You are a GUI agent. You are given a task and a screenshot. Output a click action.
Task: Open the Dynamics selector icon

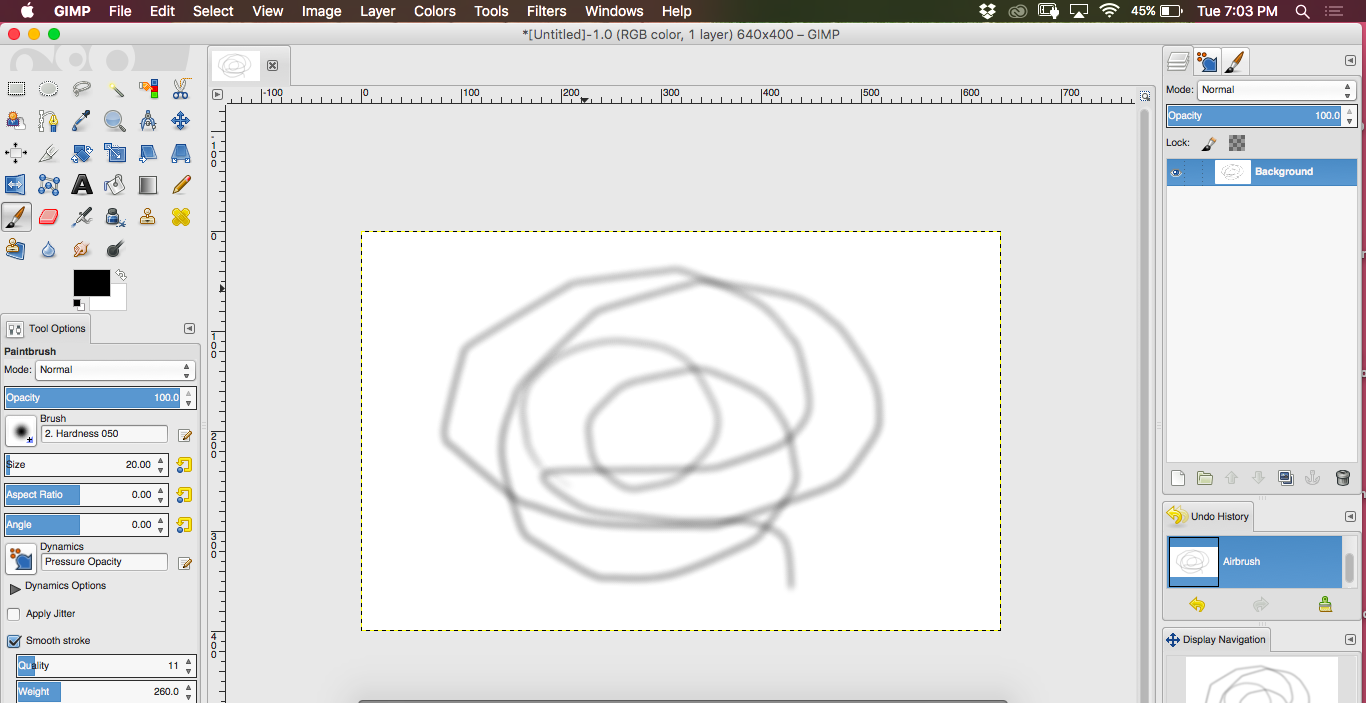pos(20,559)
